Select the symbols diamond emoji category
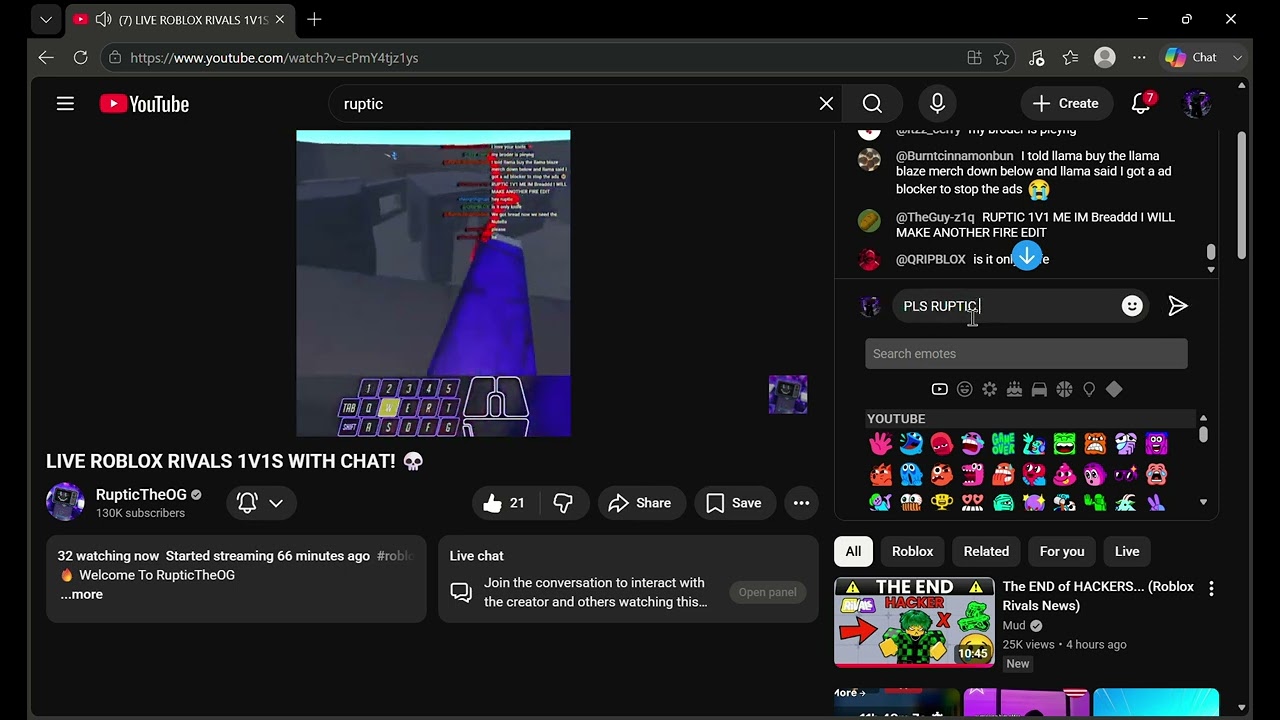Screen dimensions: 1280x720 pos(1114,389)
